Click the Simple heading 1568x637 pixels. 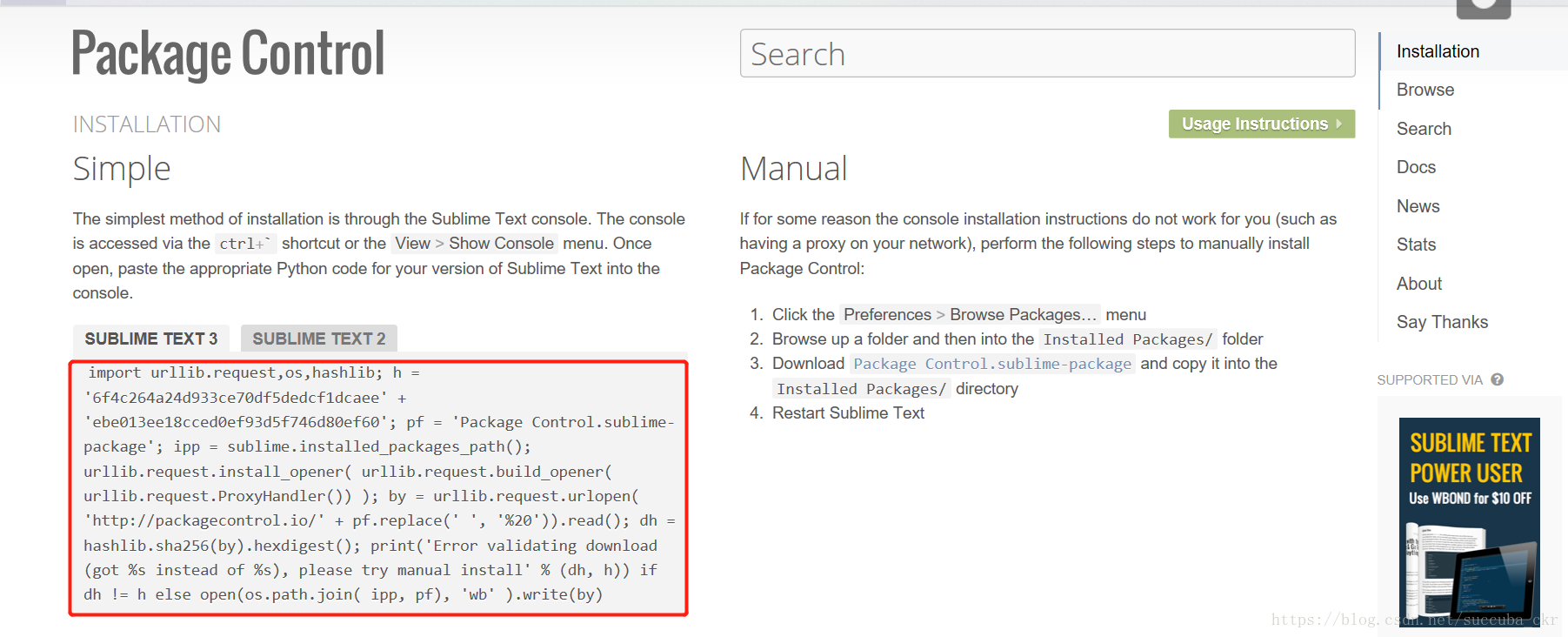click(122, 169)
